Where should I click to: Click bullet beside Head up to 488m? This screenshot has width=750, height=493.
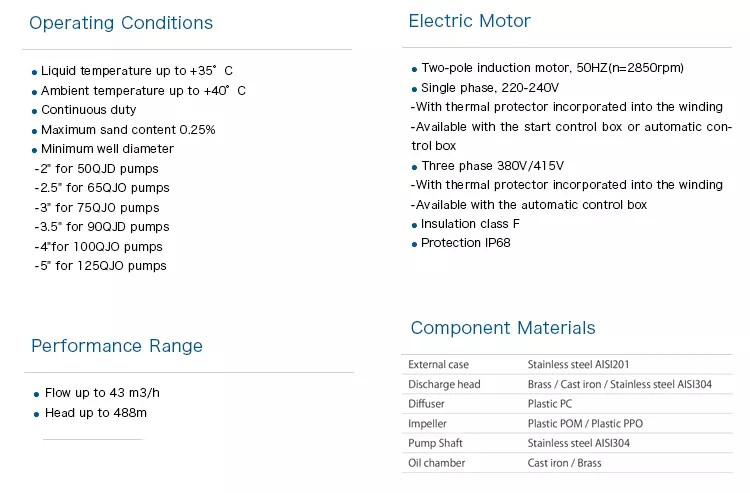(x=36, y=415)
